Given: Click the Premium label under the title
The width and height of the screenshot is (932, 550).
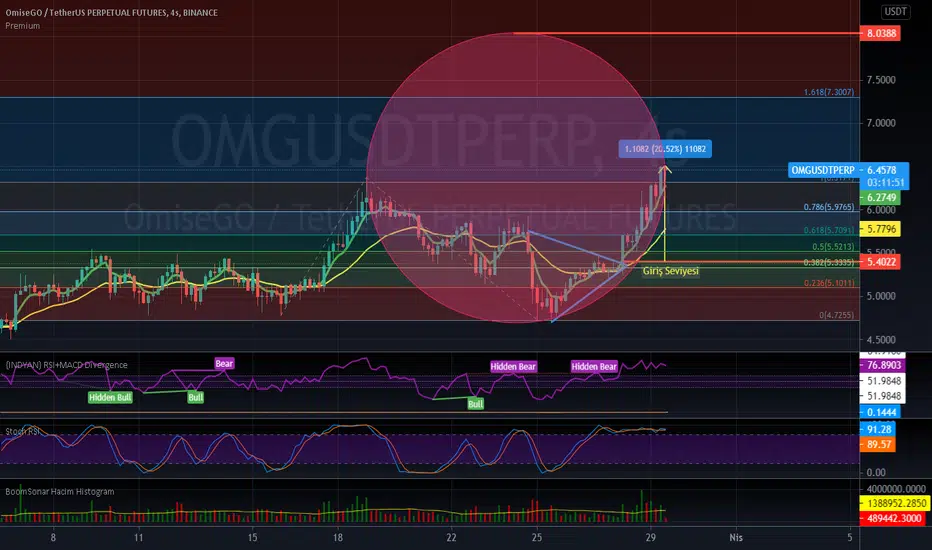Looking at the screenshot, I should click(x=23, y=26).
